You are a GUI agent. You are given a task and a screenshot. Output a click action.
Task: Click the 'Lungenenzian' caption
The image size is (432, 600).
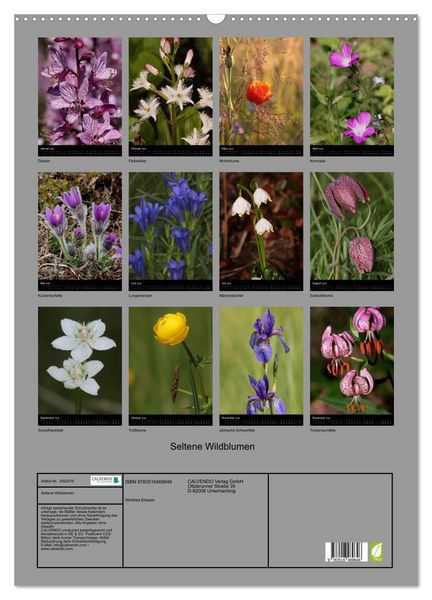pyautogui.click(x=140, y=296)
